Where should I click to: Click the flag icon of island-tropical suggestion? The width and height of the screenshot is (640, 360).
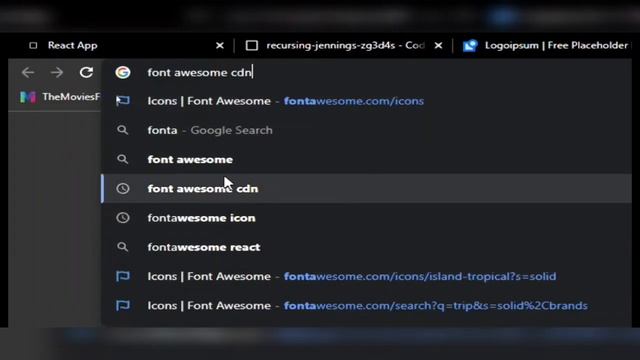122,276
